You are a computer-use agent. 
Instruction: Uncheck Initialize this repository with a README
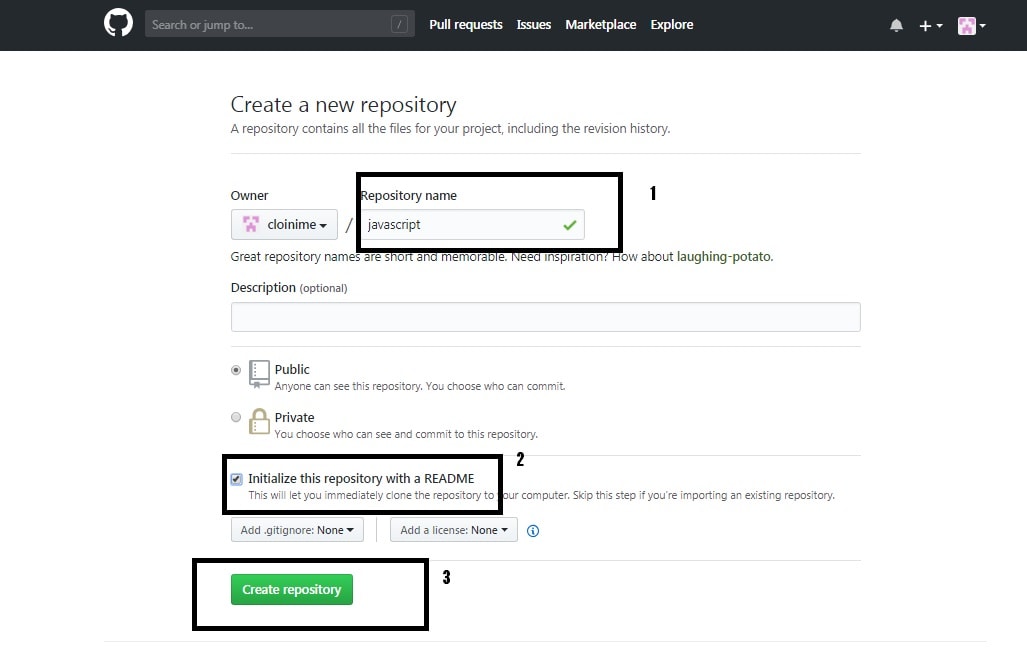pyautogui.click(x=236, y=478)
